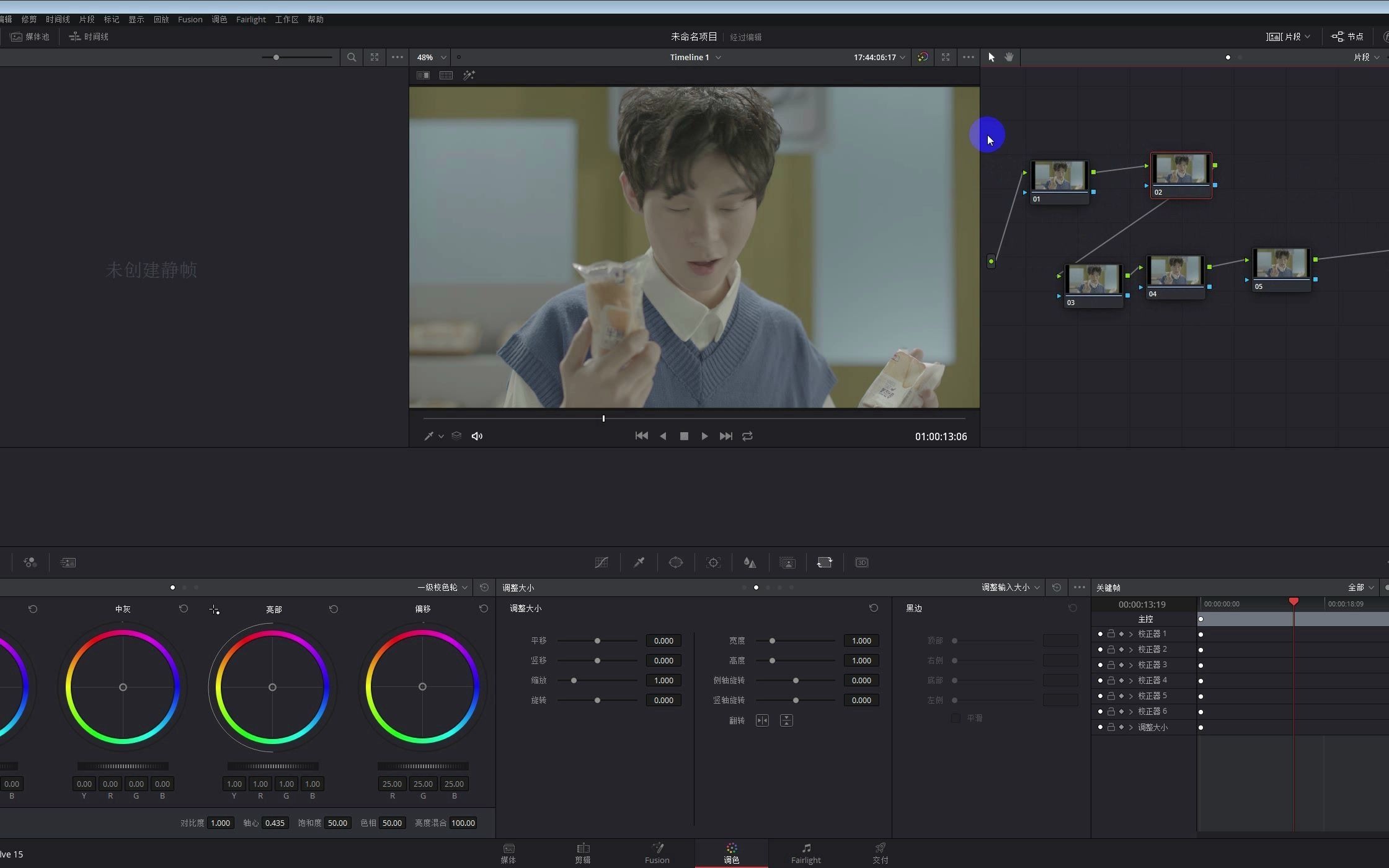Open the RGB mixer palette icon

click(30, 562)
